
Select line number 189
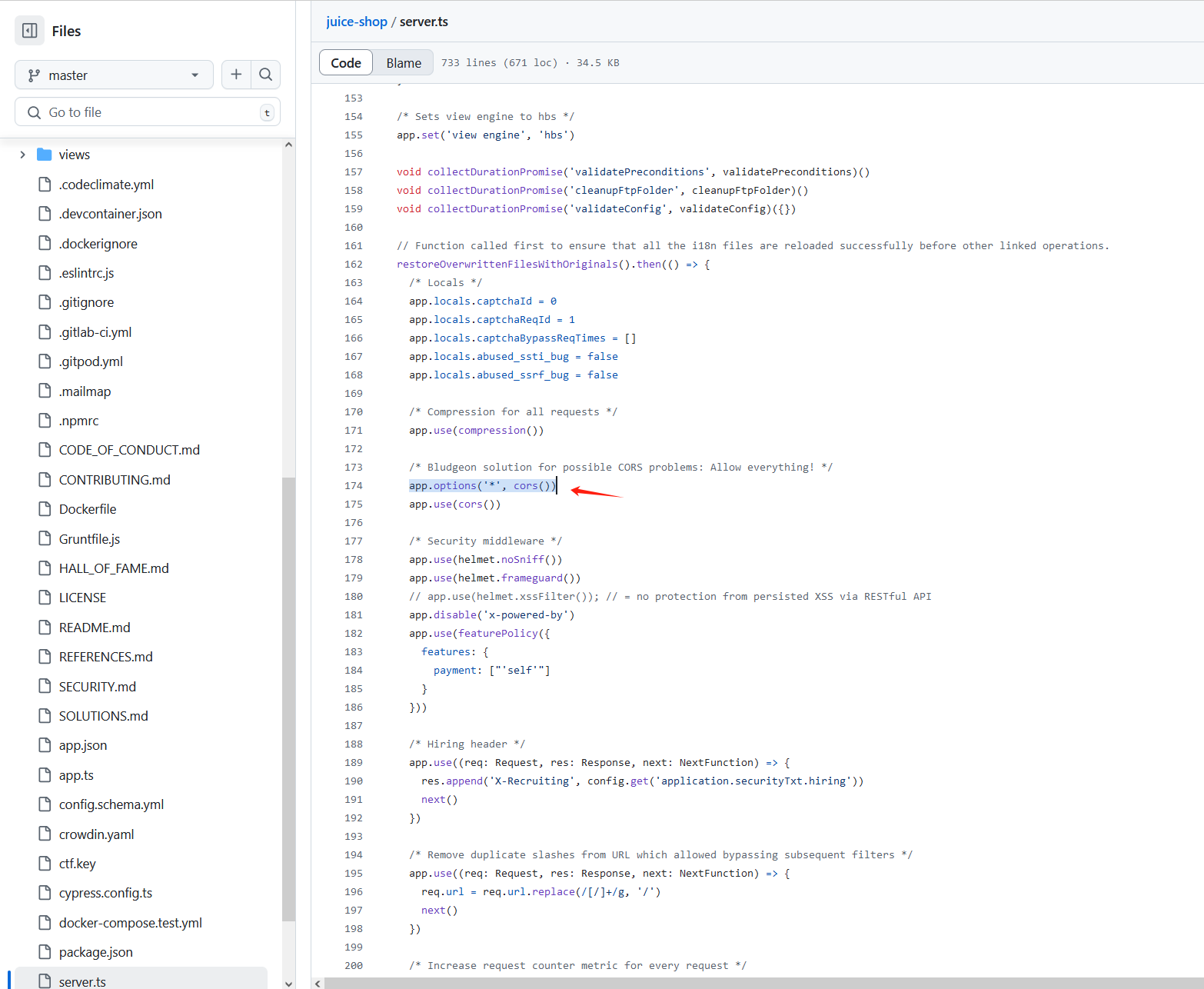(x=354, y=763)
